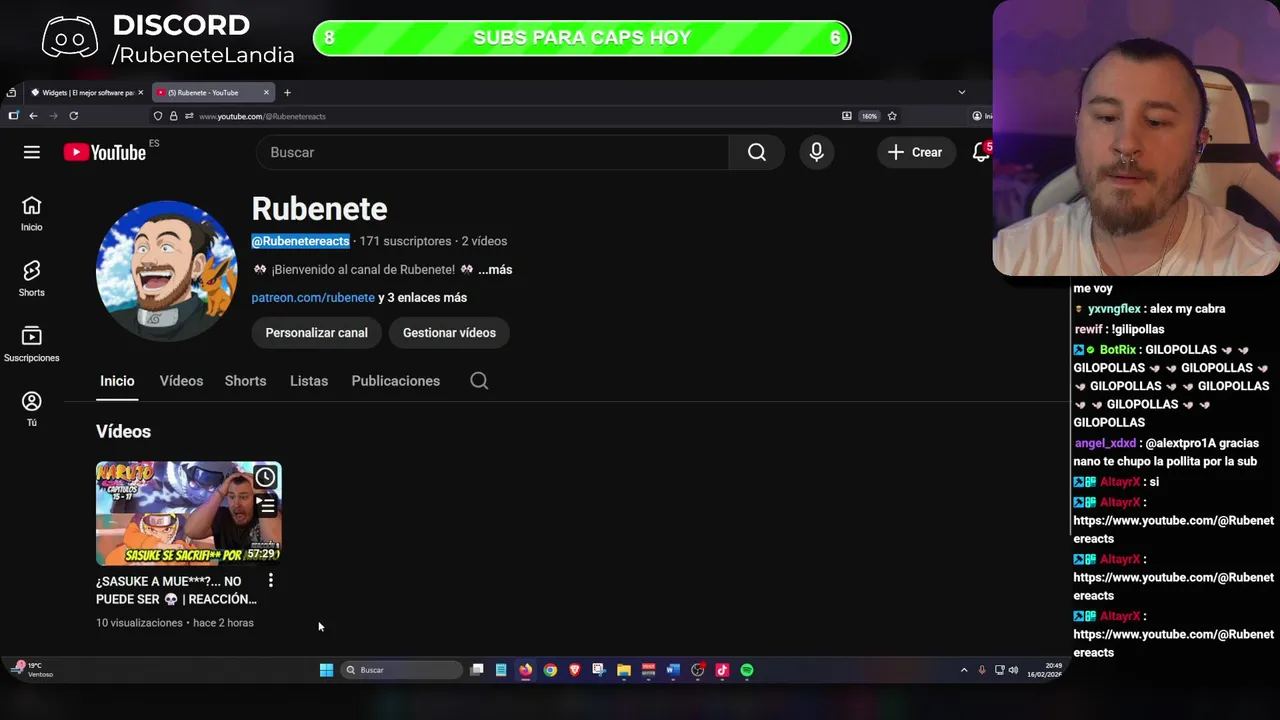Open Windows Start menu
The height and width of the screenshot is (720, 1280).
(x=326, y=670)
